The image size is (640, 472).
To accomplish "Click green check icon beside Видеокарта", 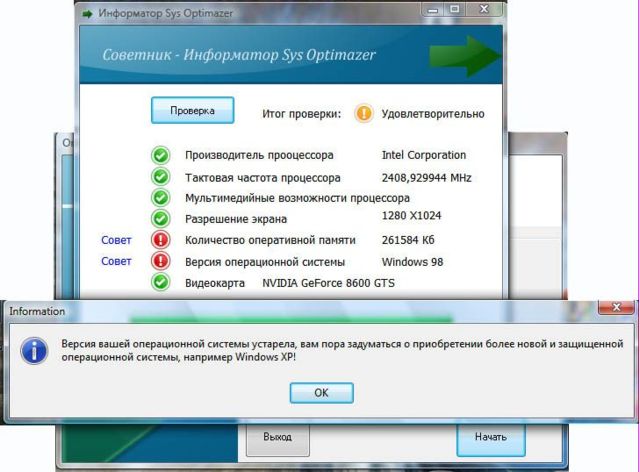I will (x=160, y=282).
